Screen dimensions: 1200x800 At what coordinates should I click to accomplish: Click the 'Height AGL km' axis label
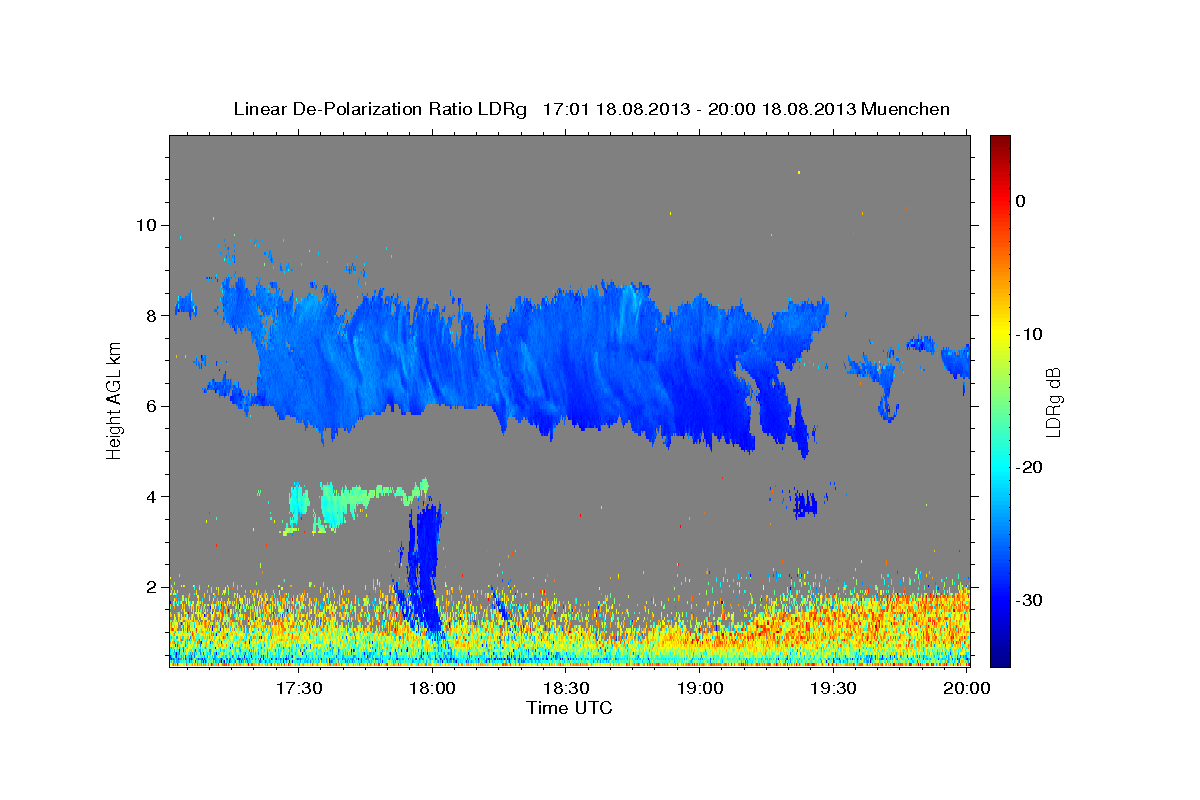(x=115, y=400)
